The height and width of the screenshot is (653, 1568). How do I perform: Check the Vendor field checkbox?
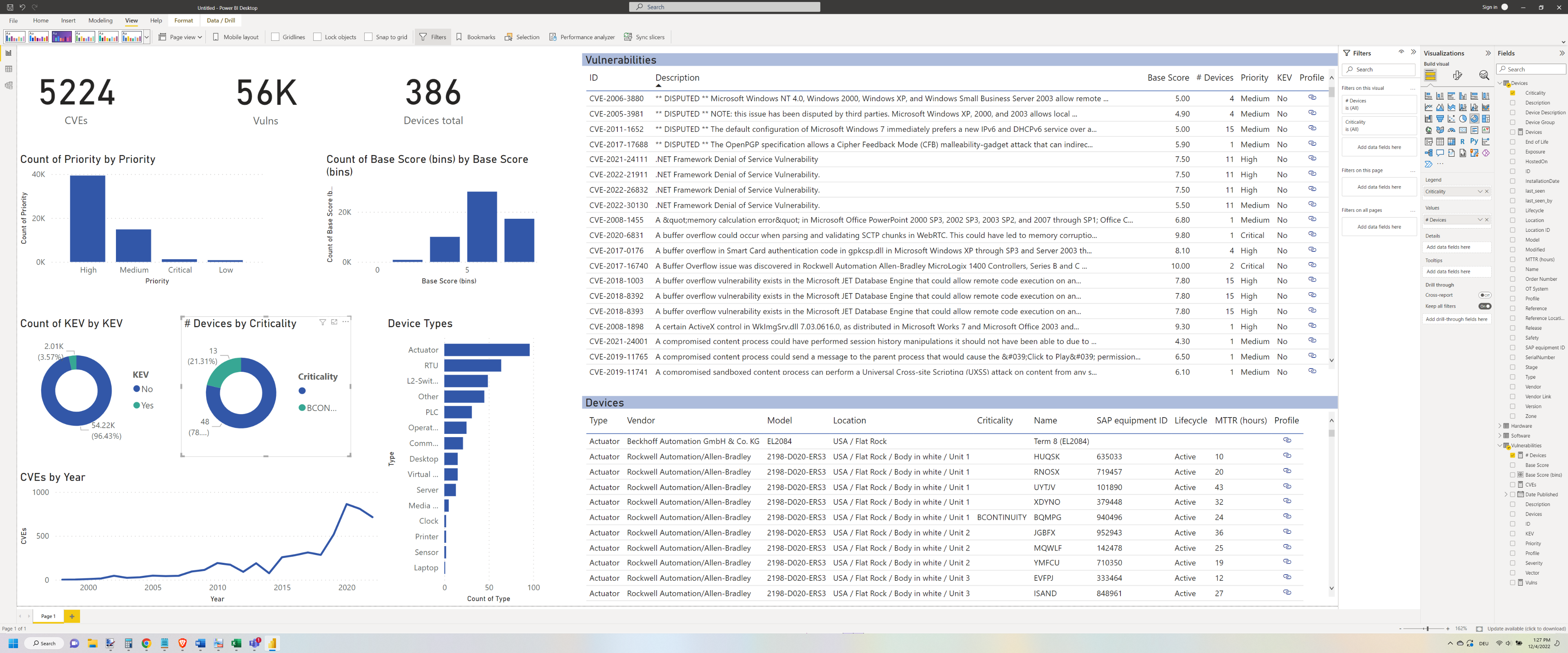1512,387
